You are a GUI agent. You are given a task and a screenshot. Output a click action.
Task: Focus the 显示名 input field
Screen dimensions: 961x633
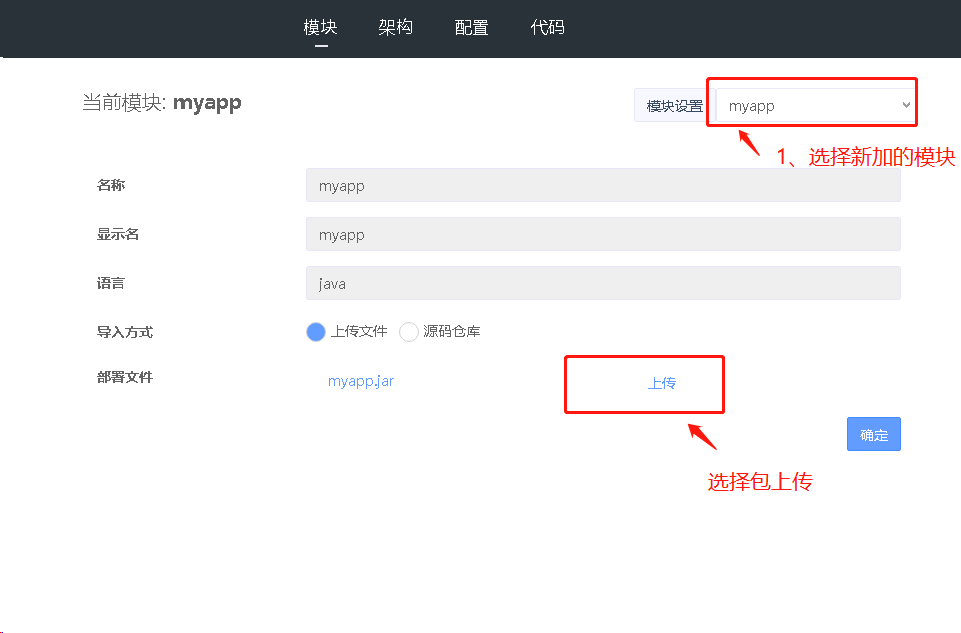point(602,235)
